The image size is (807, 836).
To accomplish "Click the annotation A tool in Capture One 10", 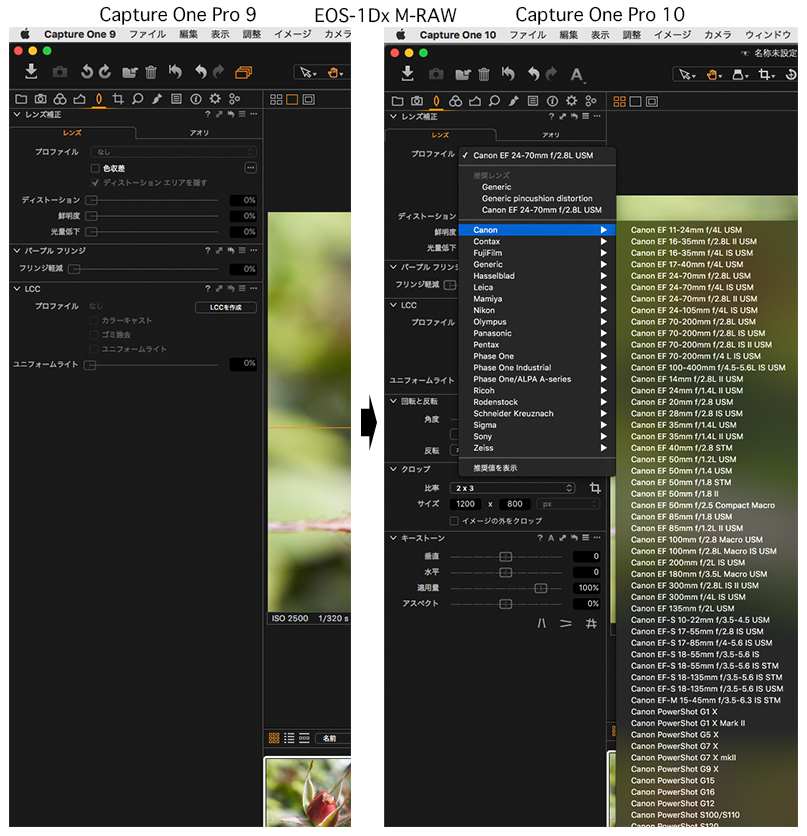I will (x=576, y=75).
